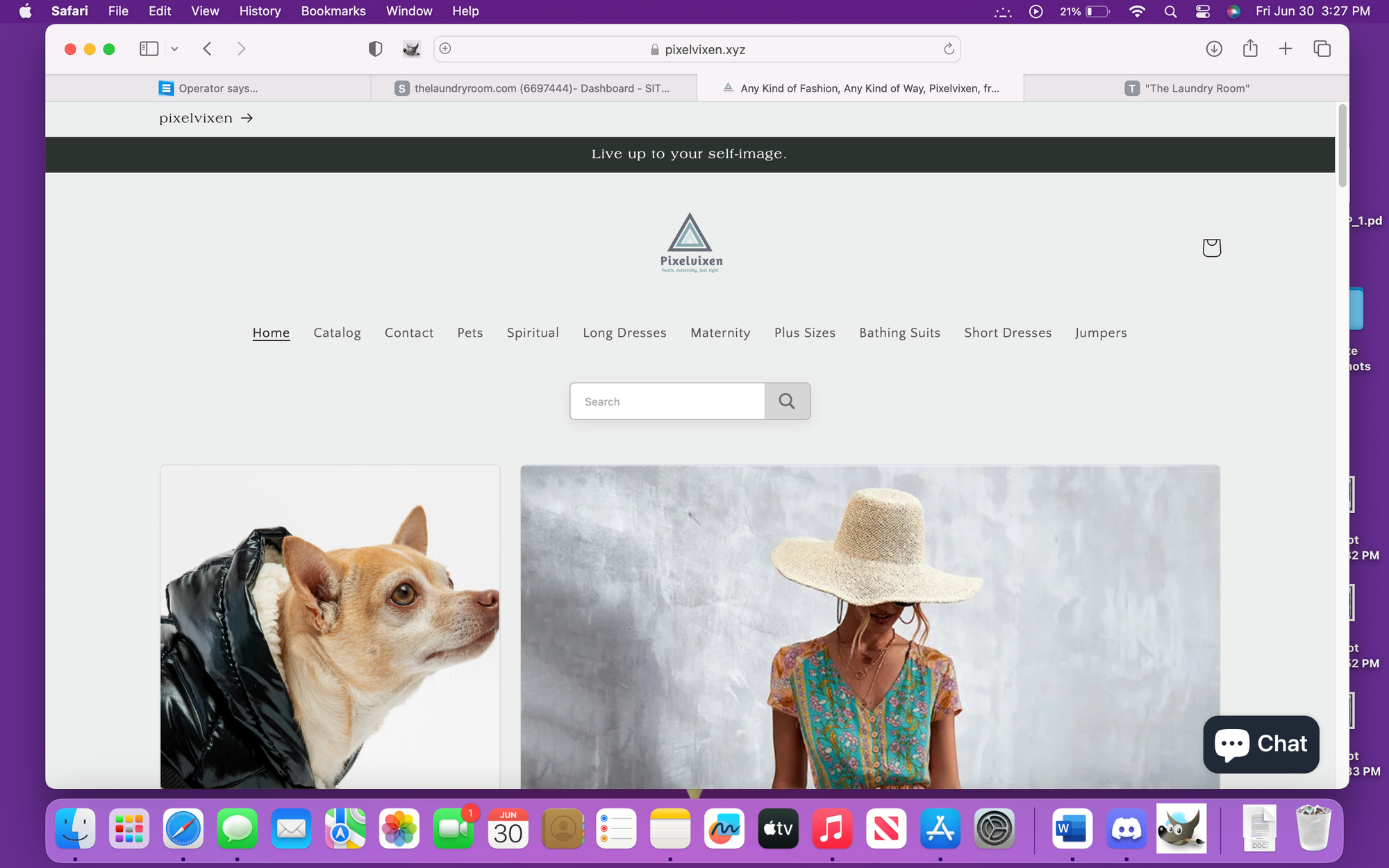Open Spotlight search in menu bar

1170,11
